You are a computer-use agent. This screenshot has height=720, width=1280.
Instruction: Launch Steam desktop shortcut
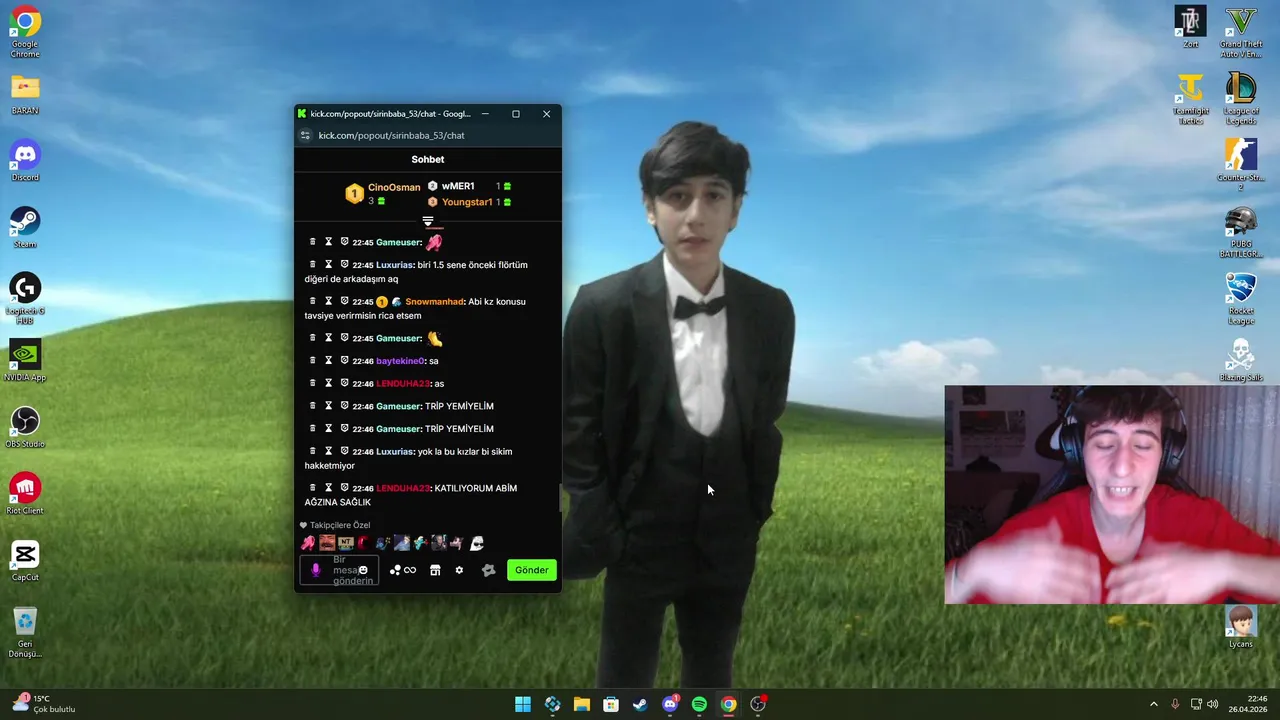click(25, 228)
